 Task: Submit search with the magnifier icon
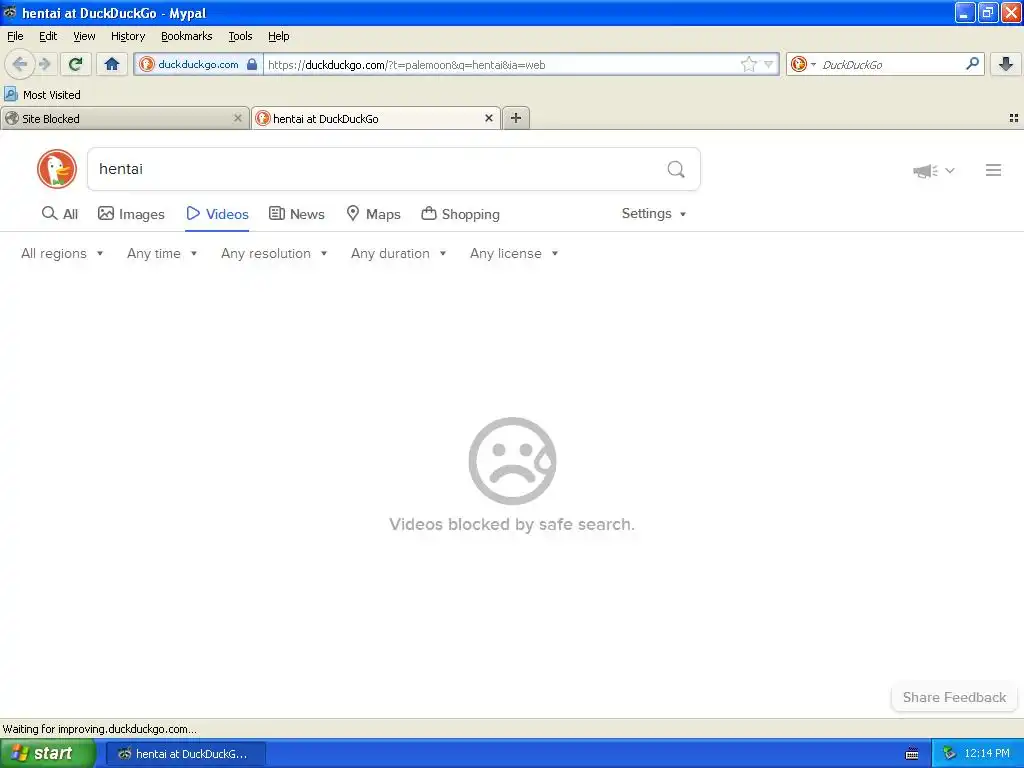[676, 170]
